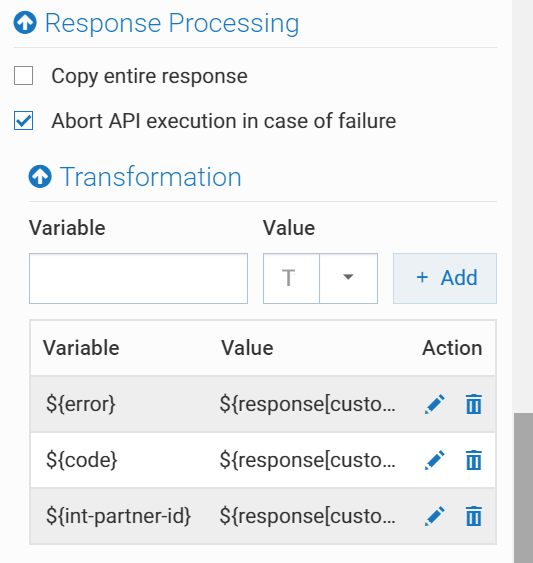Enable Copy entire response checkbox
This screenshot has width=533, height=563.
pos(23,75)
